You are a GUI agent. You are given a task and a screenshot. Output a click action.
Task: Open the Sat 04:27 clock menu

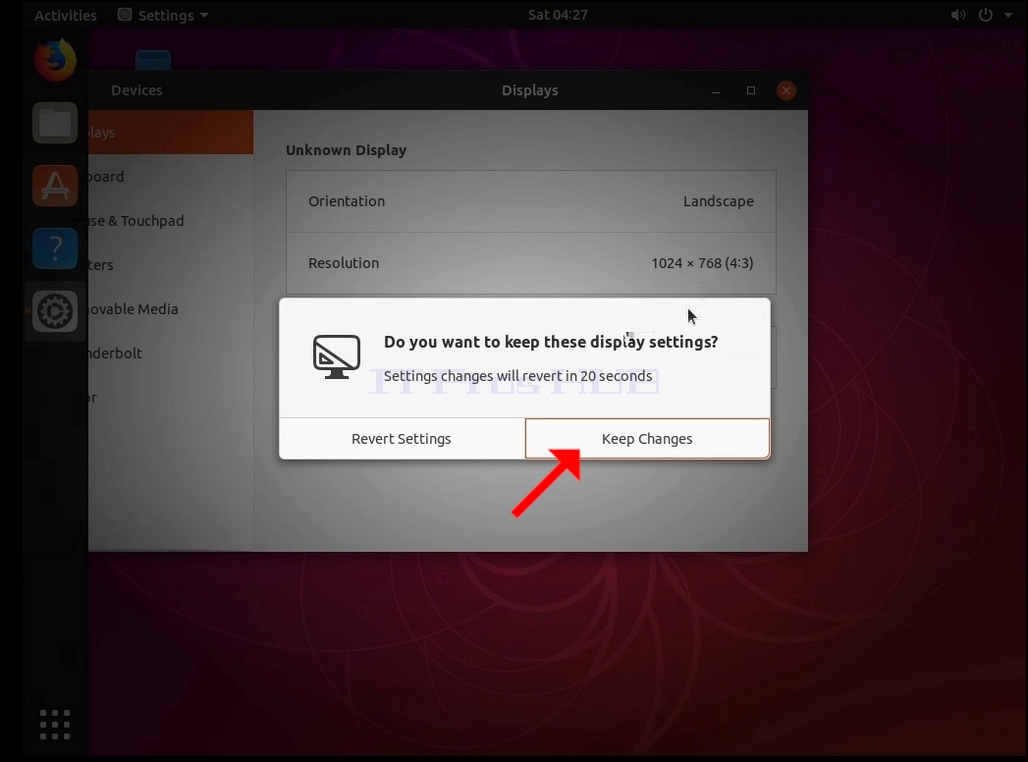[x=558, y=15]
